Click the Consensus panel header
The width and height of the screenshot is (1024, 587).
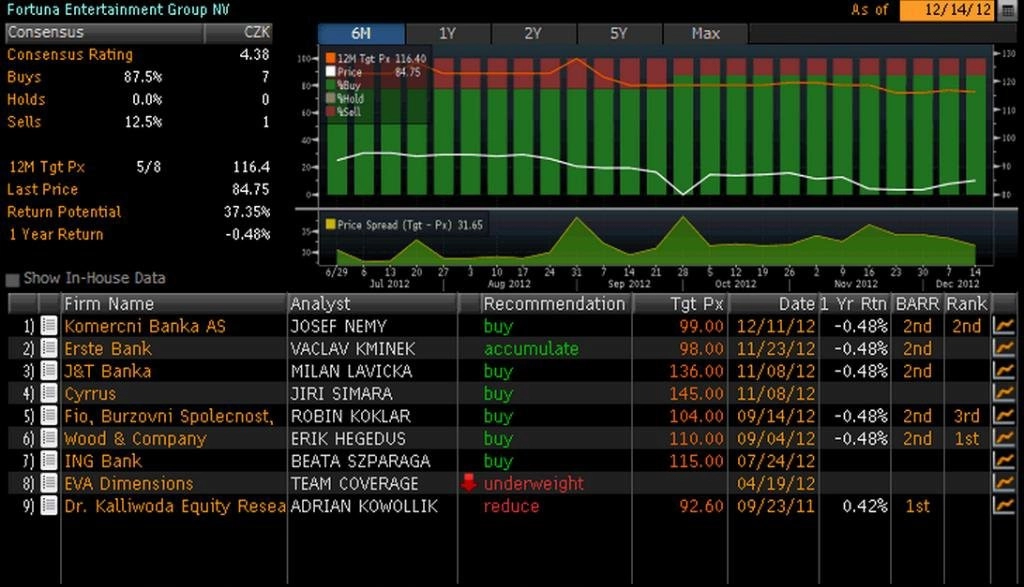pyautogui.click(x=104, y=33)
